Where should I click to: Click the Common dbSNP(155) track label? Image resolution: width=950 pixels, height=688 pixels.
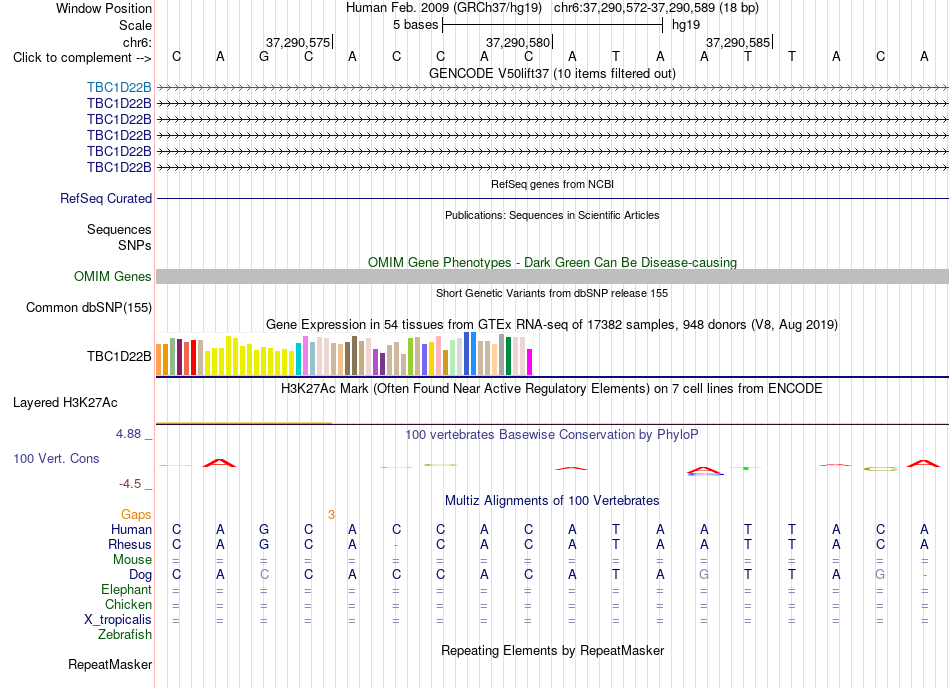(89, 308)
